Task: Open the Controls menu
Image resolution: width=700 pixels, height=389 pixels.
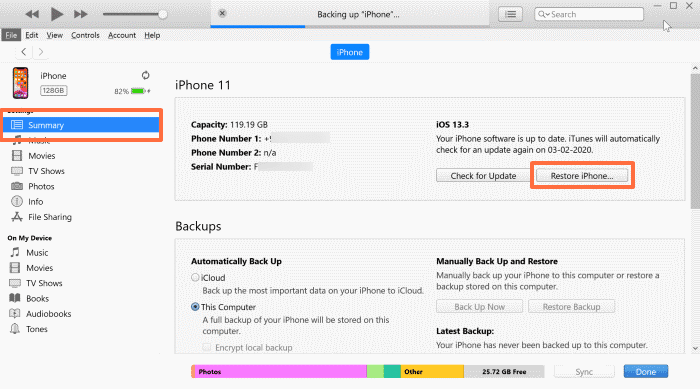Action: point(85,35)
